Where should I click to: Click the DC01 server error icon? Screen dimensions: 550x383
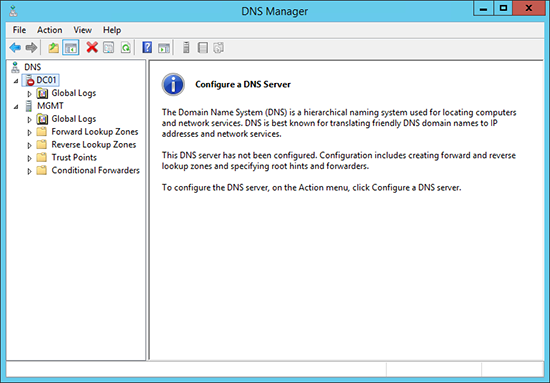(30, 80)
